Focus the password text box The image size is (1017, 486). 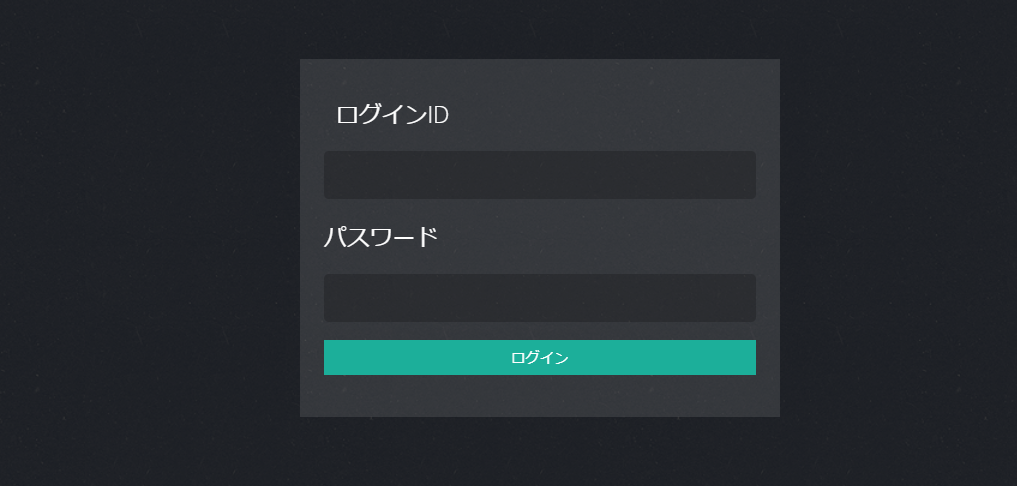(539, 298)
